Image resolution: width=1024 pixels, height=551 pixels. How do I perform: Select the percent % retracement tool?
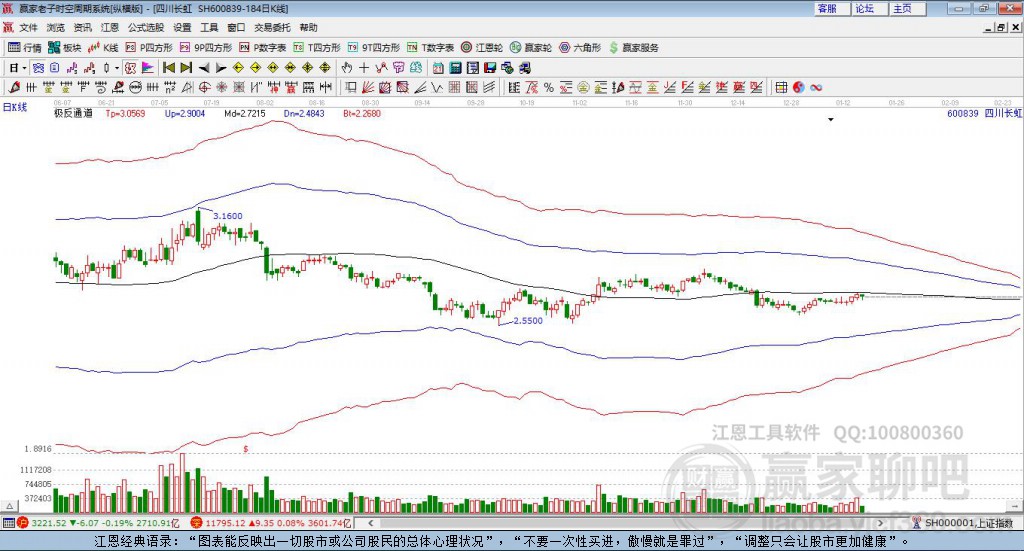[x=549, y=87]
